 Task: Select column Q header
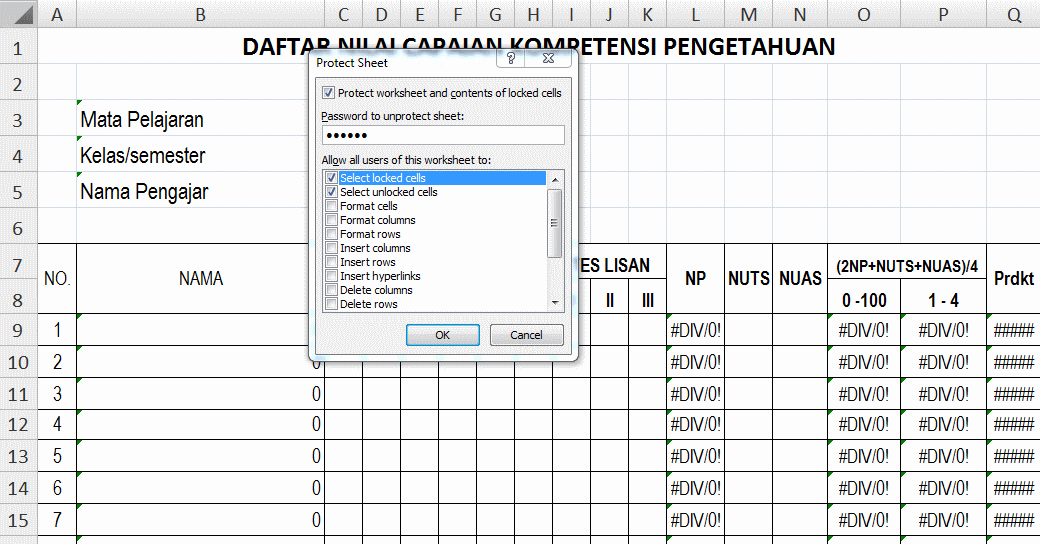tap(1013, 14)
